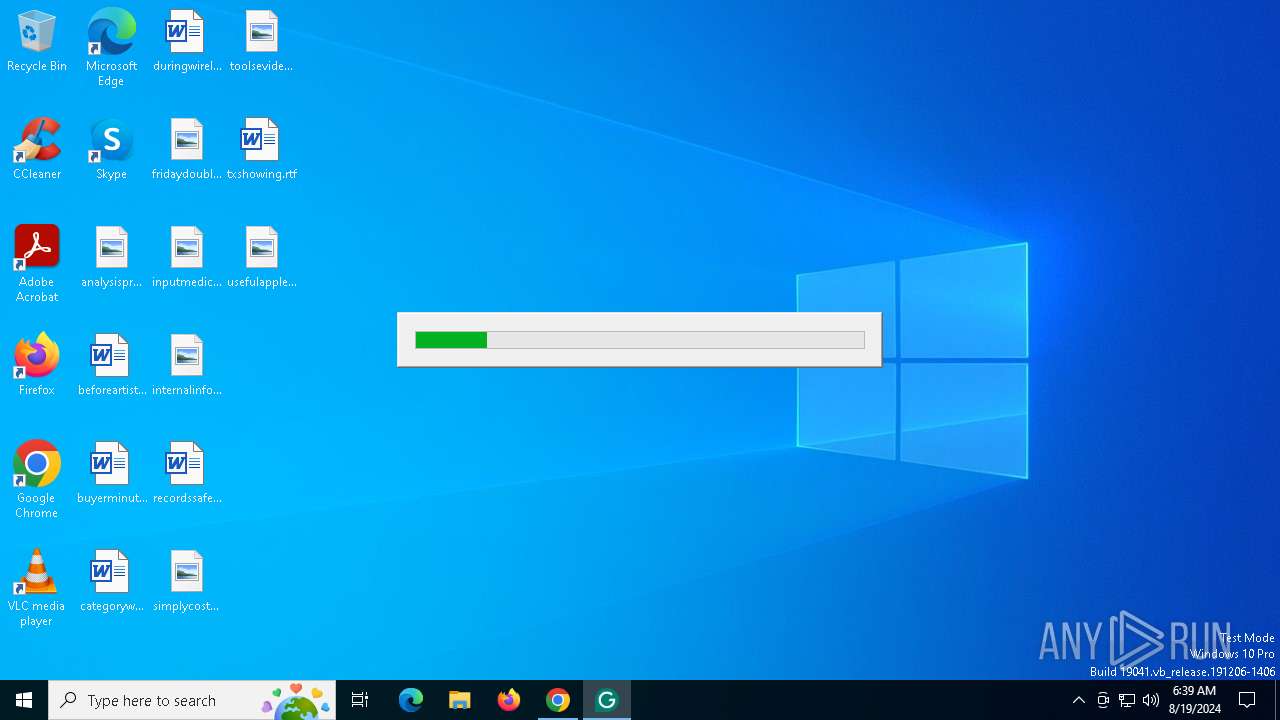Open Task View from the taskbar

point(360,700)
